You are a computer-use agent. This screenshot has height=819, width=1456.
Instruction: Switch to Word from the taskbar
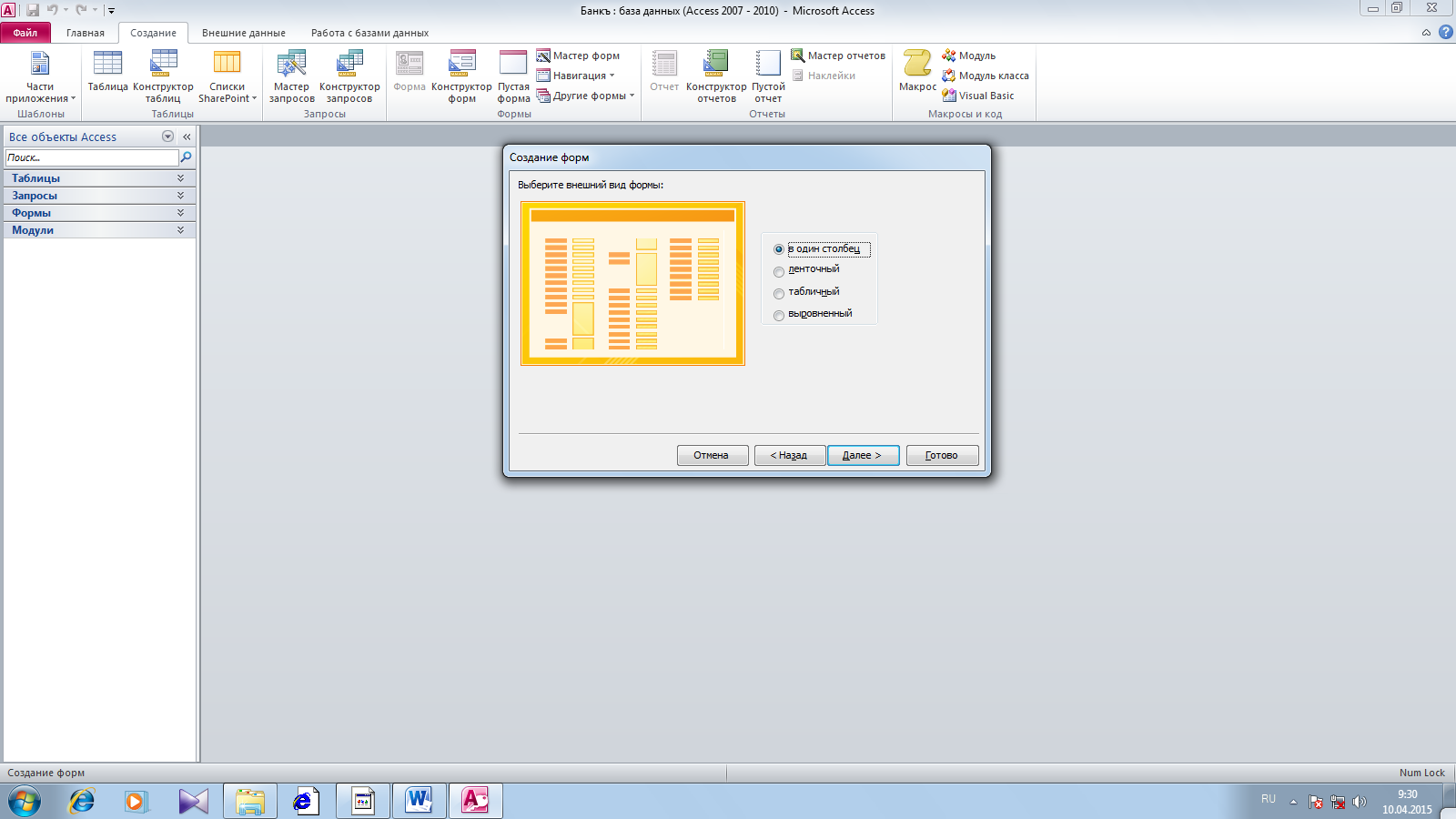pos(420,801)
